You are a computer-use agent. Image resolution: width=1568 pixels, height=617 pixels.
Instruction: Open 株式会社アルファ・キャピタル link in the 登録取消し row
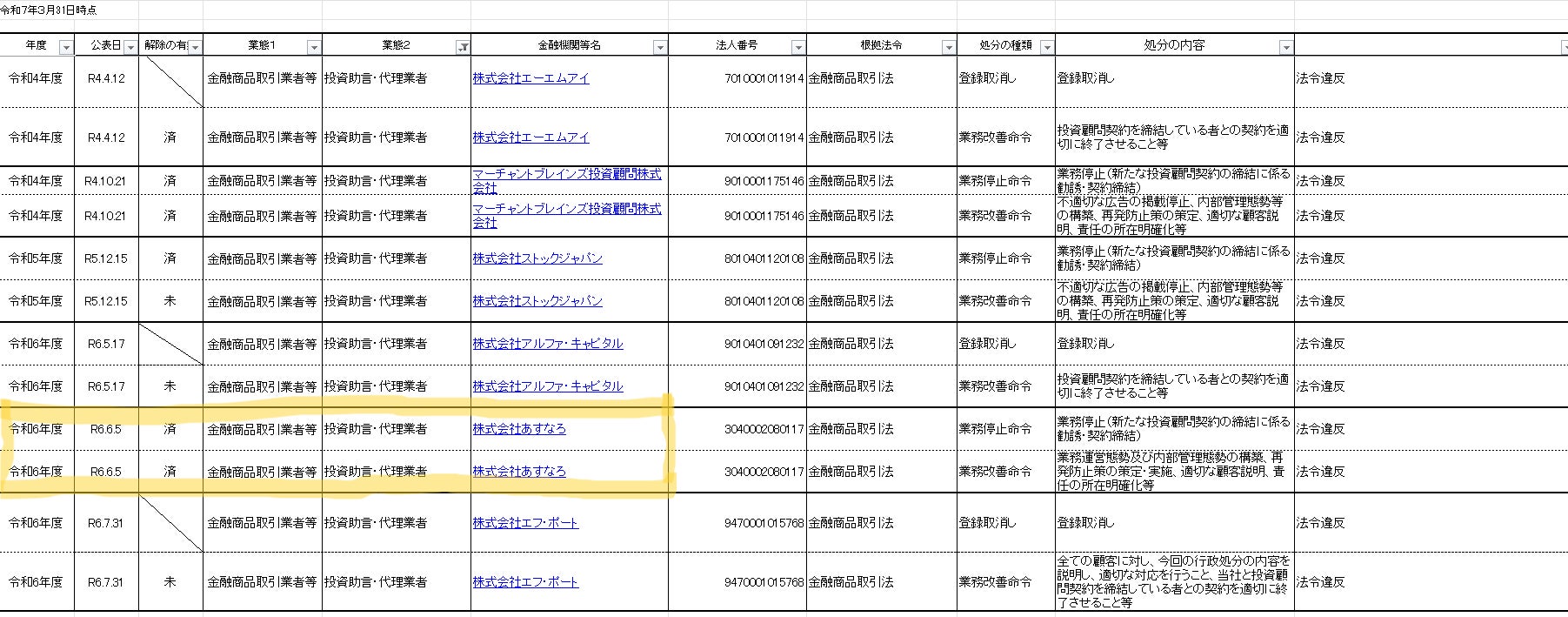(548, 344)
